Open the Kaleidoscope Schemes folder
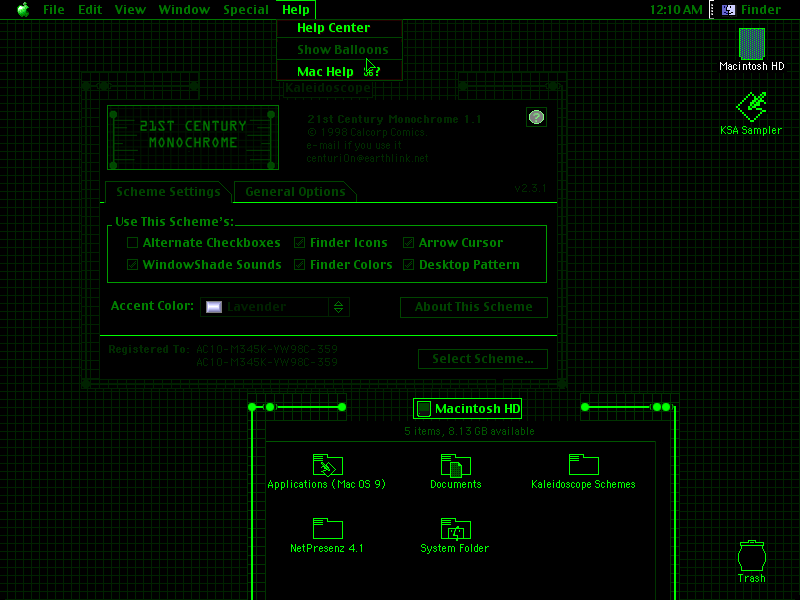Viewport: 800px width, 600px height. pos(583,465)
